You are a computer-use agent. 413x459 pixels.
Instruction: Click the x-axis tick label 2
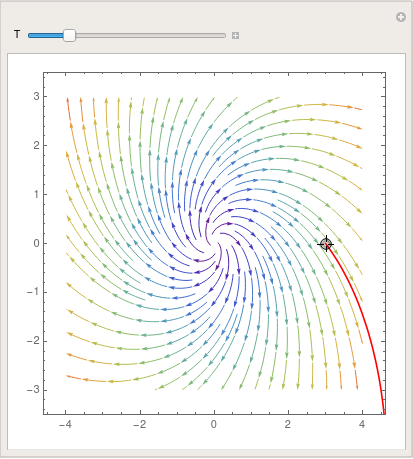(288, 424)
